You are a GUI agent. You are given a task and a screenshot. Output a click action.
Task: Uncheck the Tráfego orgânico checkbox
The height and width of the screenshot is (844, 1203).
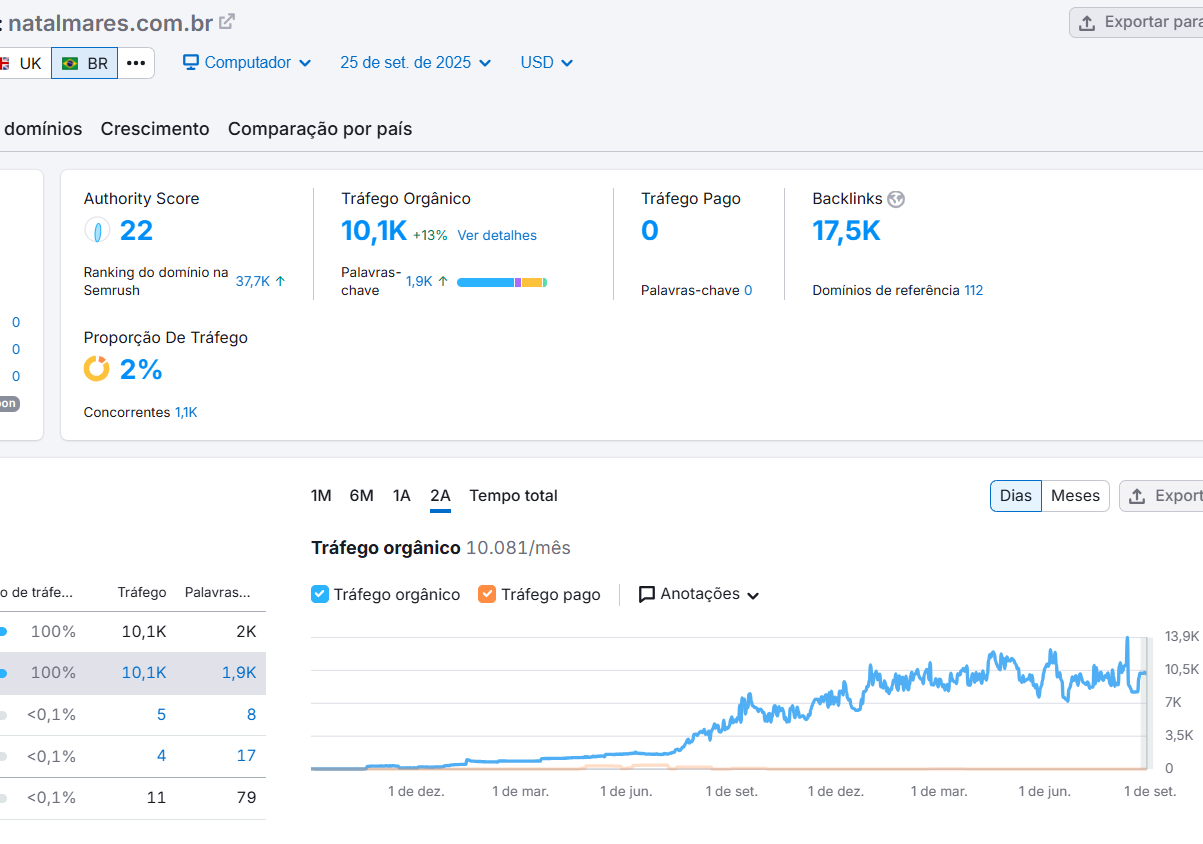(x=320, y=594)
